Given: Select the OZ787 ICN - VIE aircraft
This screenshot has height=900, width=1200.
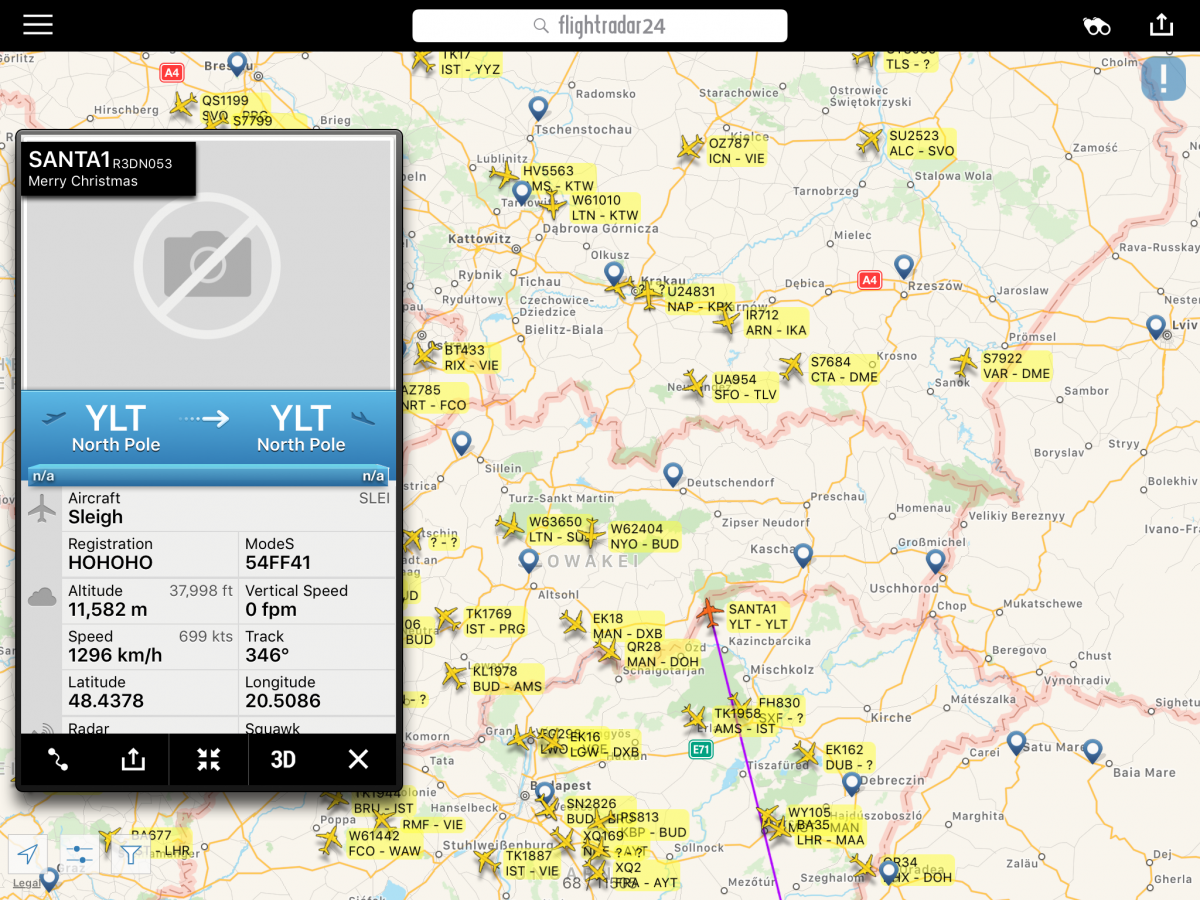Looking at the screenshot, I should (x=690, y=149).
